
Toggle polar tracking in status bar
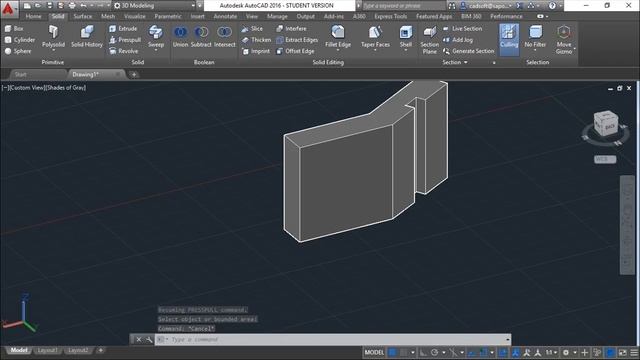435,352
